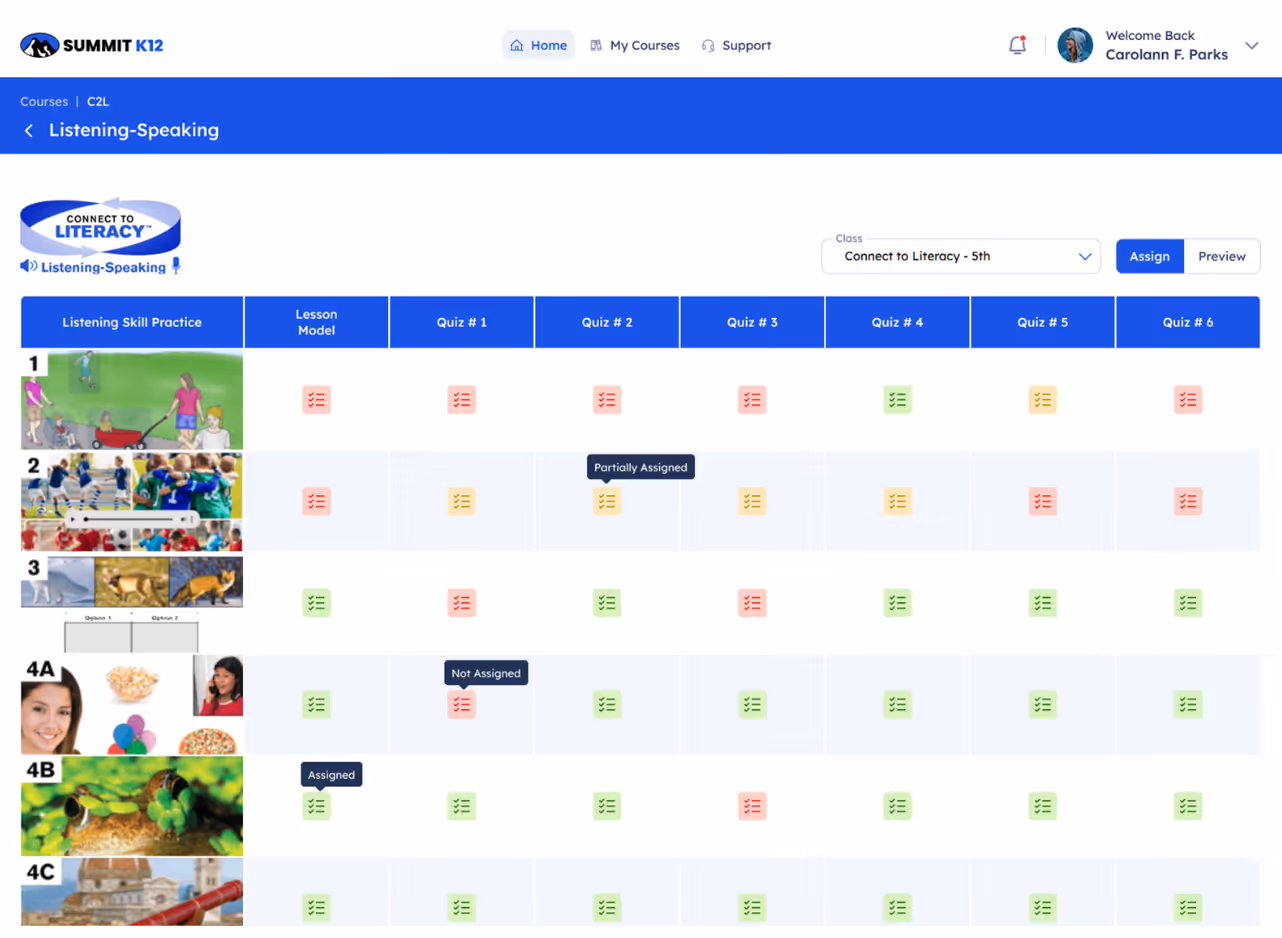Click row 3 Lesson Model green icon
Viewport: 1282px width, 938px height.
click(x=317, y=603)
